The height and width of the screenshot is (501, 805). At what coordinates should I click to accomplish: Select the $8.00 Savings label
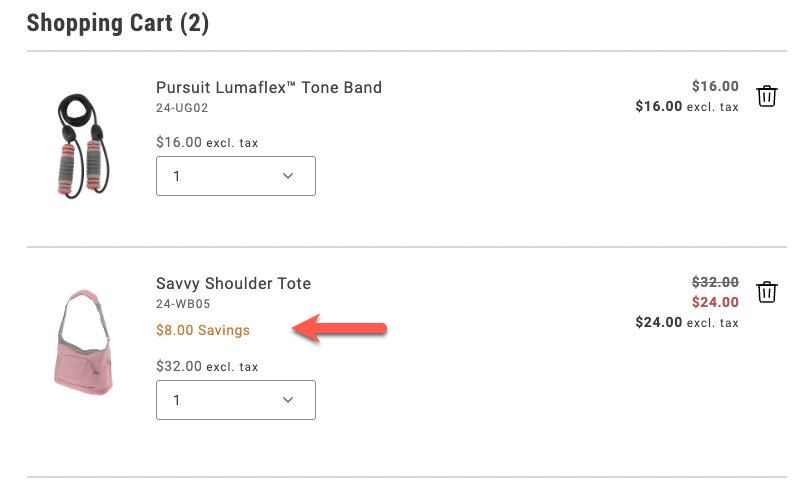[x=203, y=330]
